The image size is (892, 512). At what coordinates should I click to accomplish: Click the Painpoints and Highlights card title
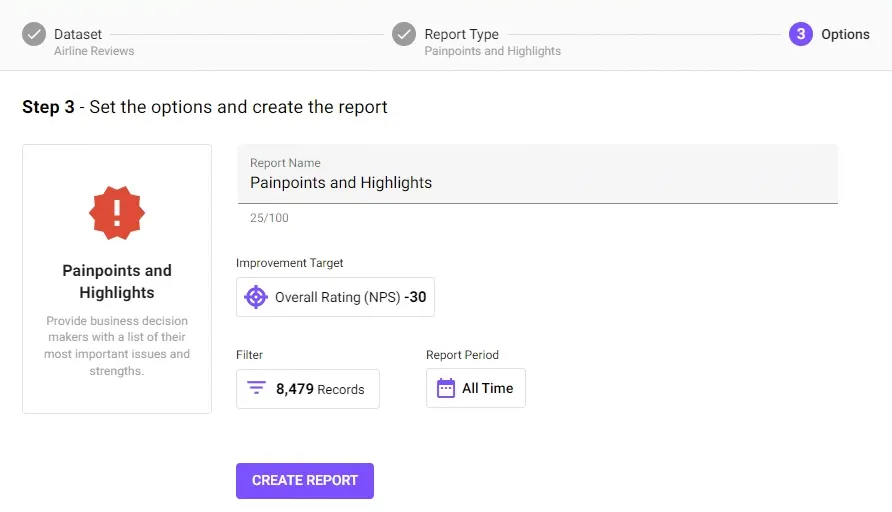click(117, 282)
